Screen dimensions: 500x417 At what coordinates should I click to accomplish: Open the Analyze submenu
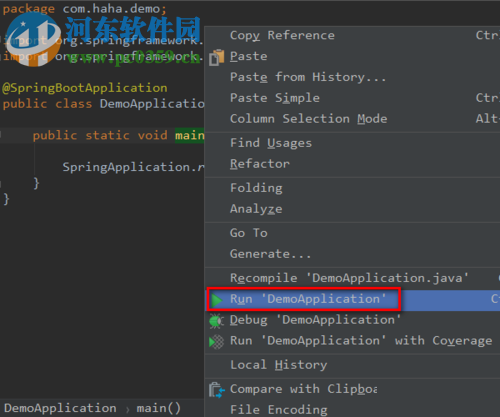352,209
